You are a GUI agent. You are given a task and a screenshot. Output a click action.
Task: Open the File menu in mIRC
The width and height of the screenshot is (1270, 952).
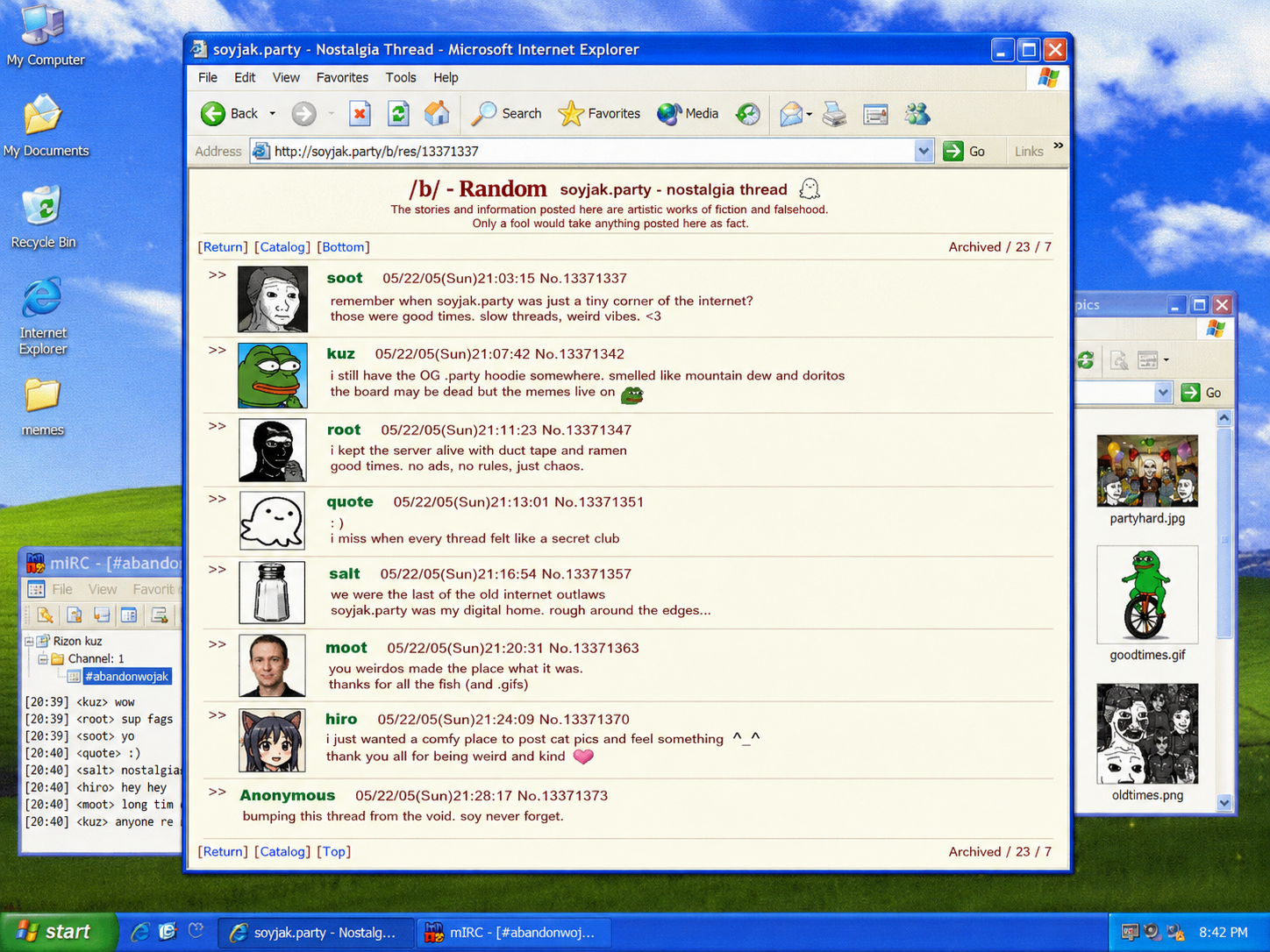point(62,589)
